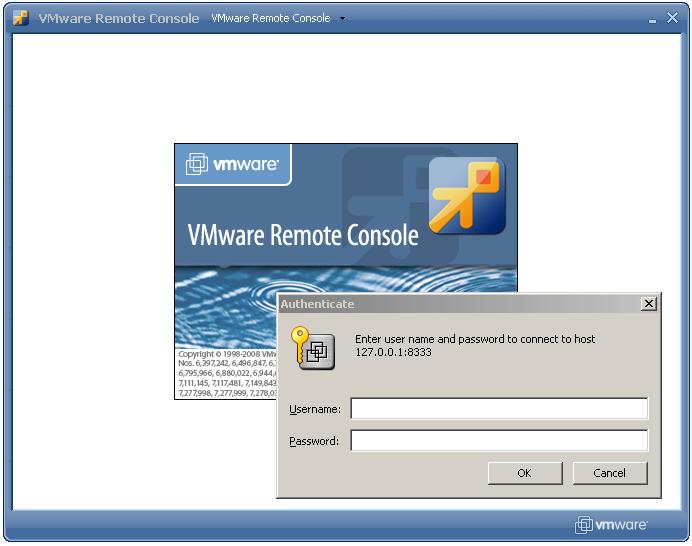Image resolution: width=692 pixels, height=546 pixels.
Task: Click the 'Authenticate' dialog title
Action: (317, 304)
